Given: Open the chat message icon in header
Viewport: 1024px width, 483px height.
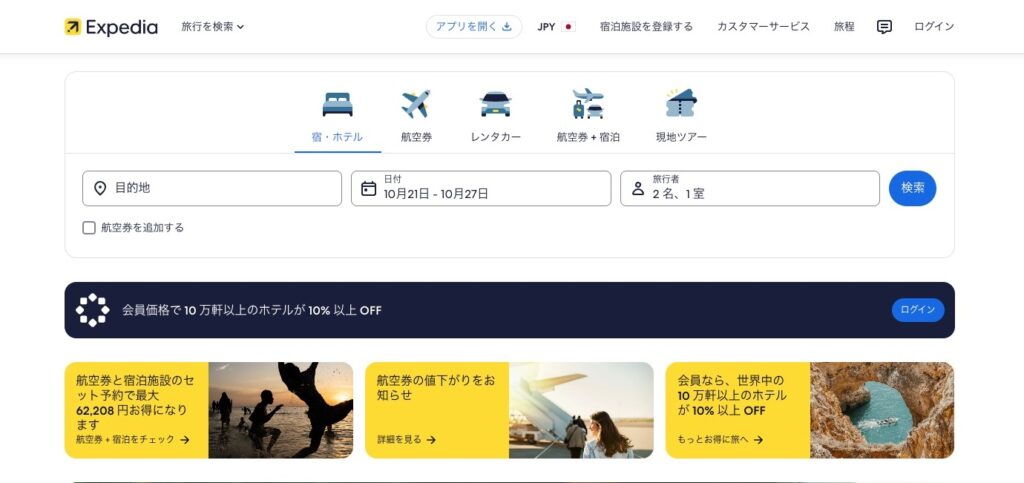Looking at the screenshot, I should [x=884, y=27].
